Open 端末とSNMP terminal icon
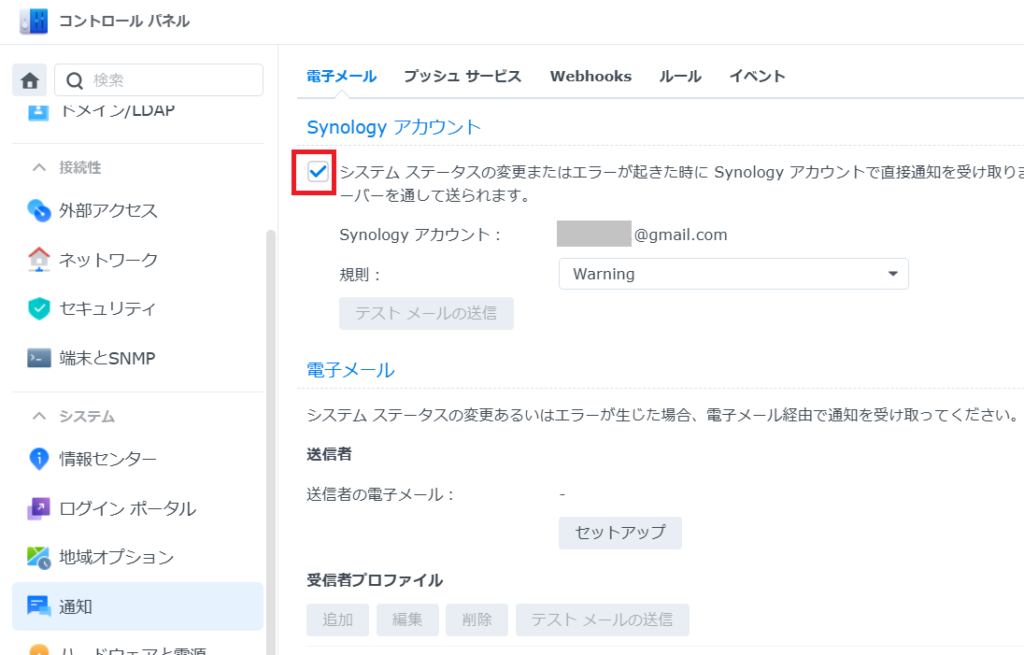The image size is (1024, 655). point(39,358)
